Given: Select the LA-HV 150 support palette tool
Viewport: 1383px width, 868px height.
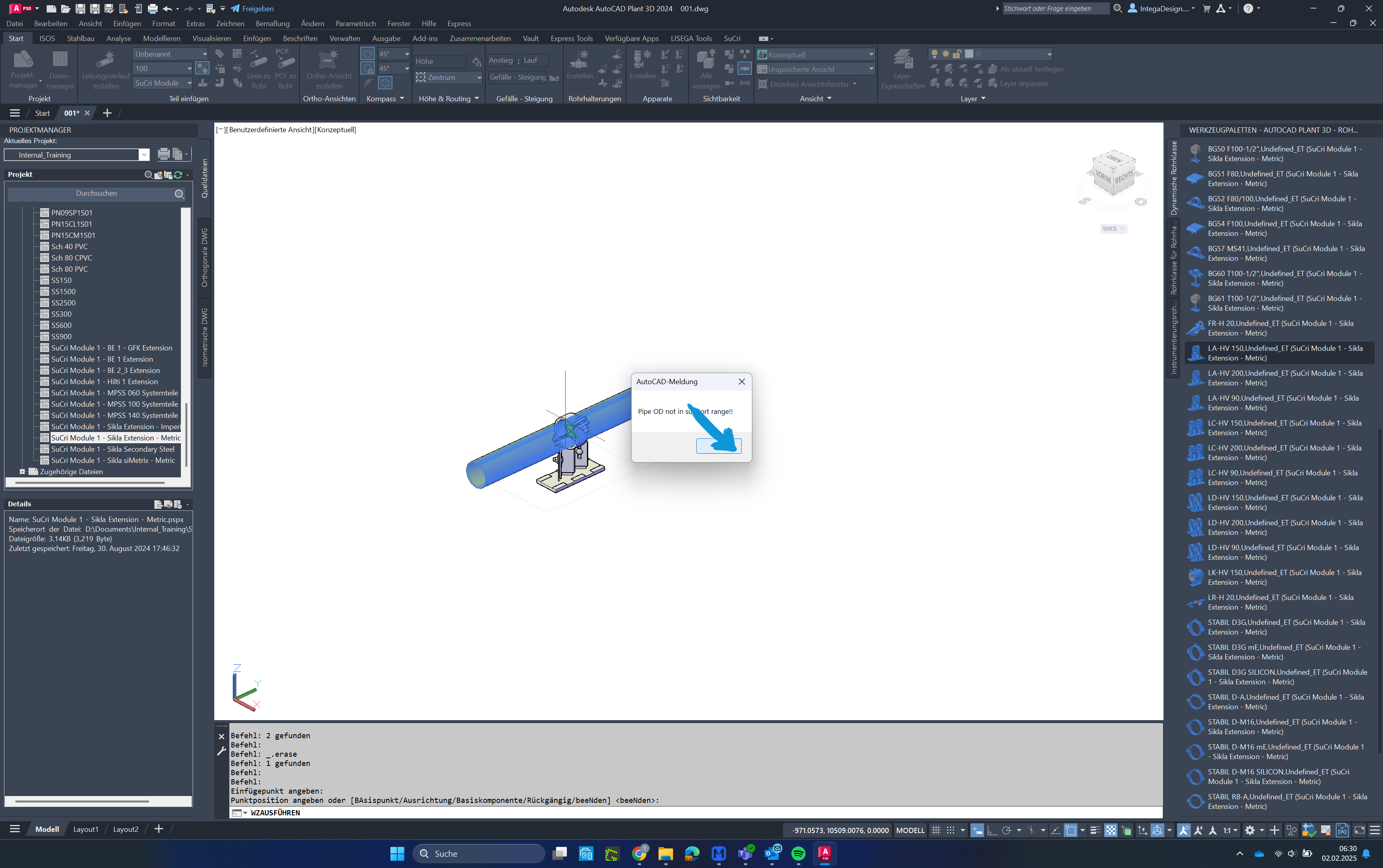Looking at the screenshot, I should tap(1279, 353).
